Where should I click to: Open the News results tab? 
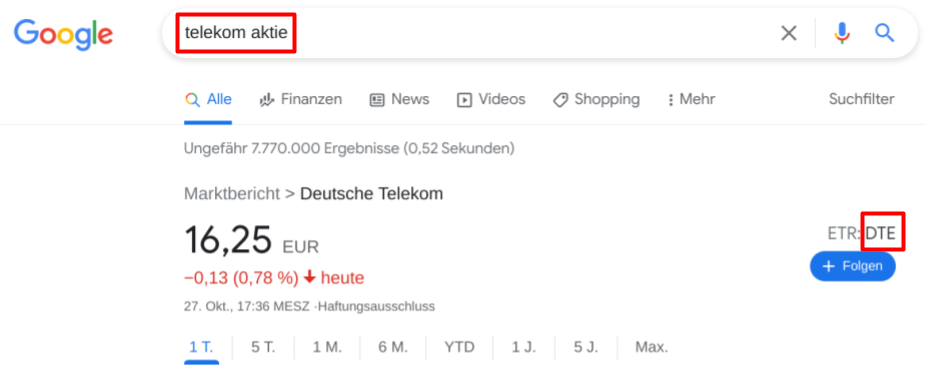click(x=399, y=100)
